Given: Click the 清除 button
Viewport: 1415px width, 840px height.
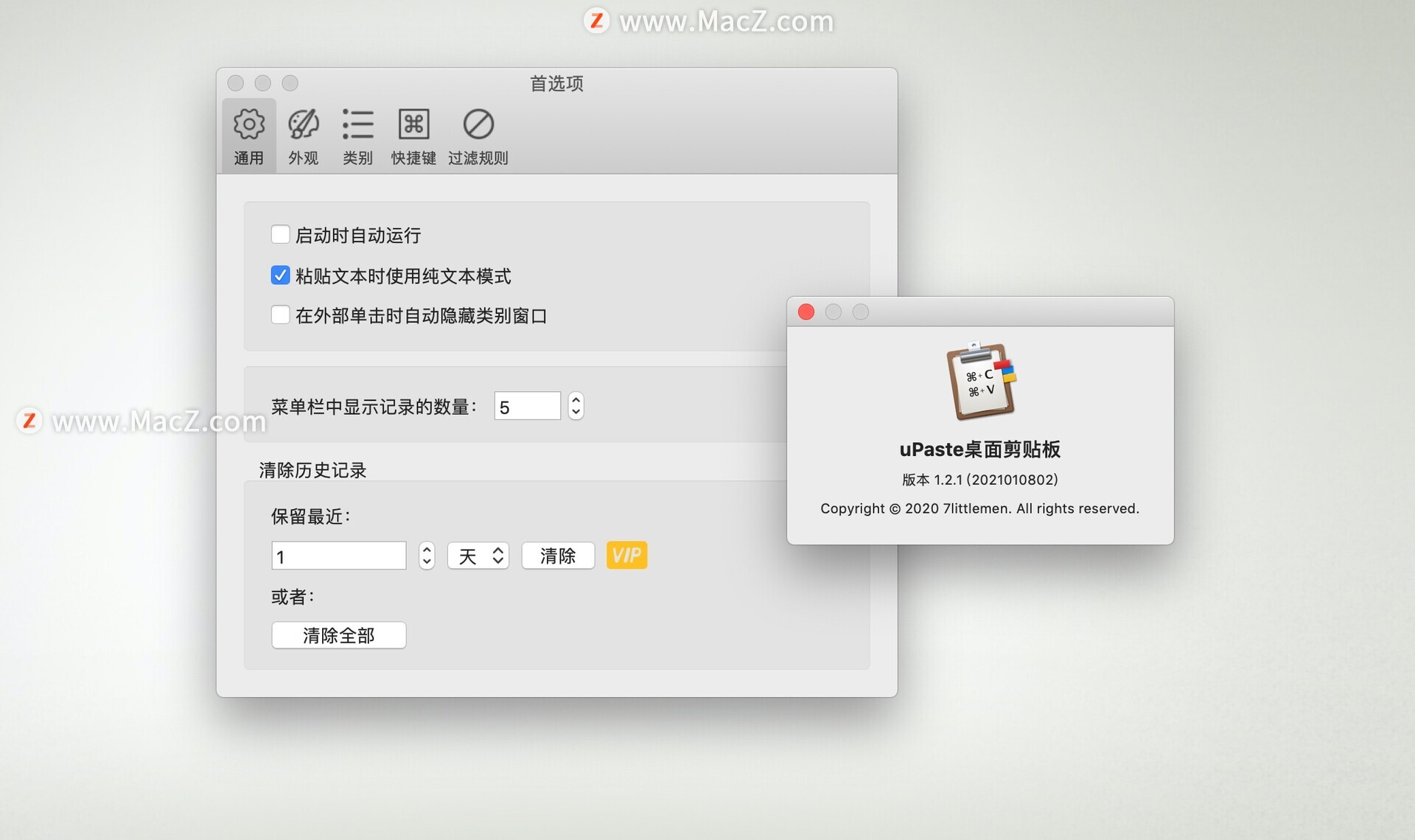Looking at the screenshot, I should 558,556.
